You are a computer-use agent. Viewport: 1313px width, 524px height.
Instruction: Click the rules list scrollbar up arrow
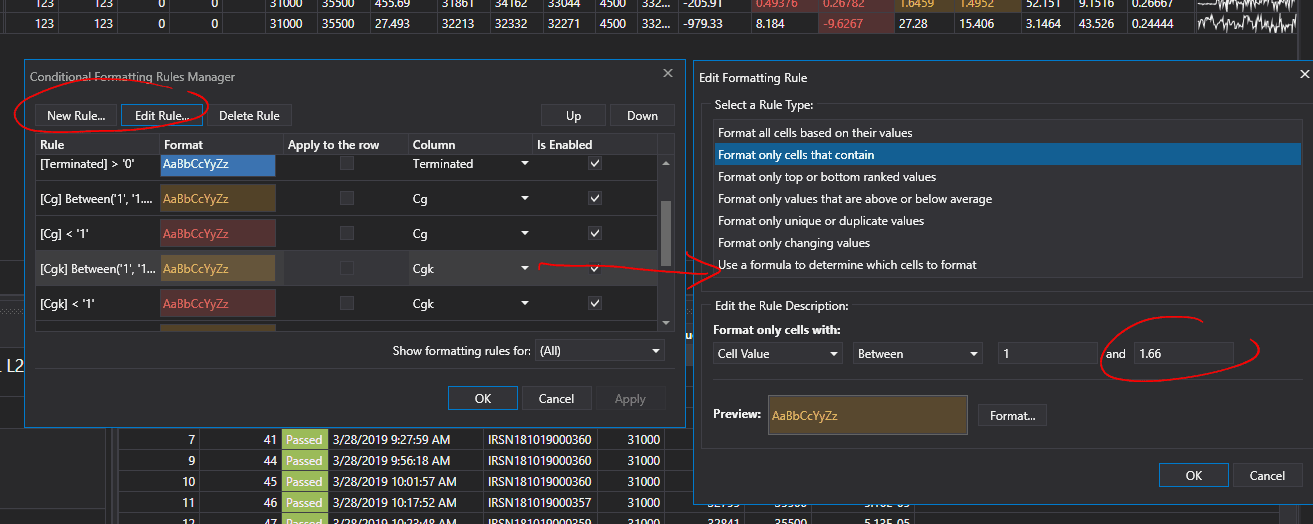pyautogui.click(x=667, y=161)
